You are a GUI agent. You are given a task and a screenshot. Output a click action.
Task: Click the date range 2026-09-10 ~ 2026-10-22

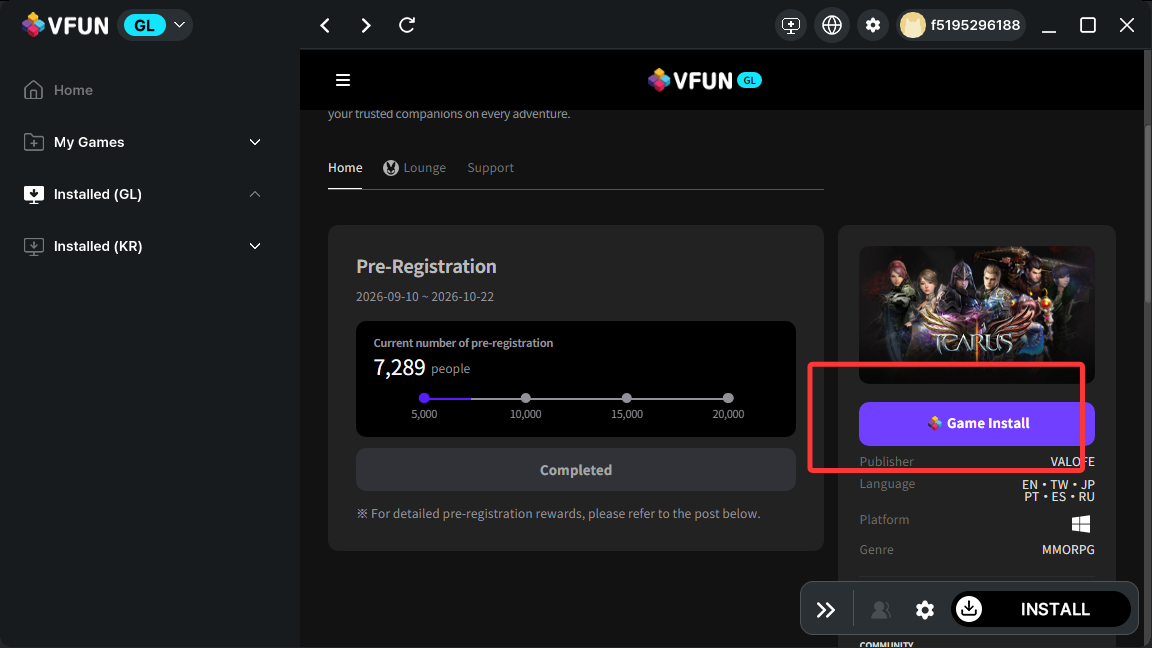tap(425, 297)
